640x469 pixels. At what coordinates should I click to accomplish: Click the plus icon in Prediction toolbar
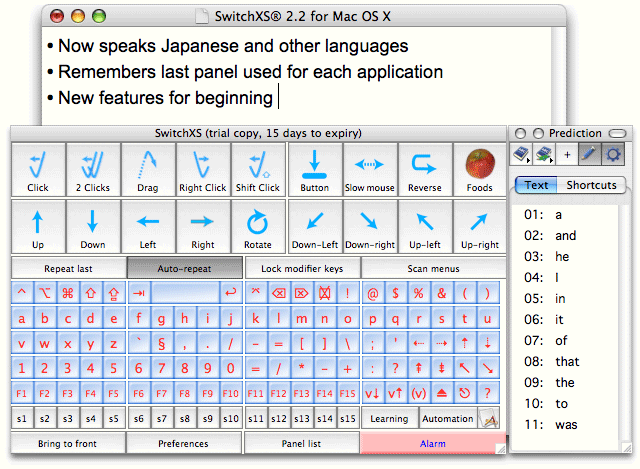[567, 155]
